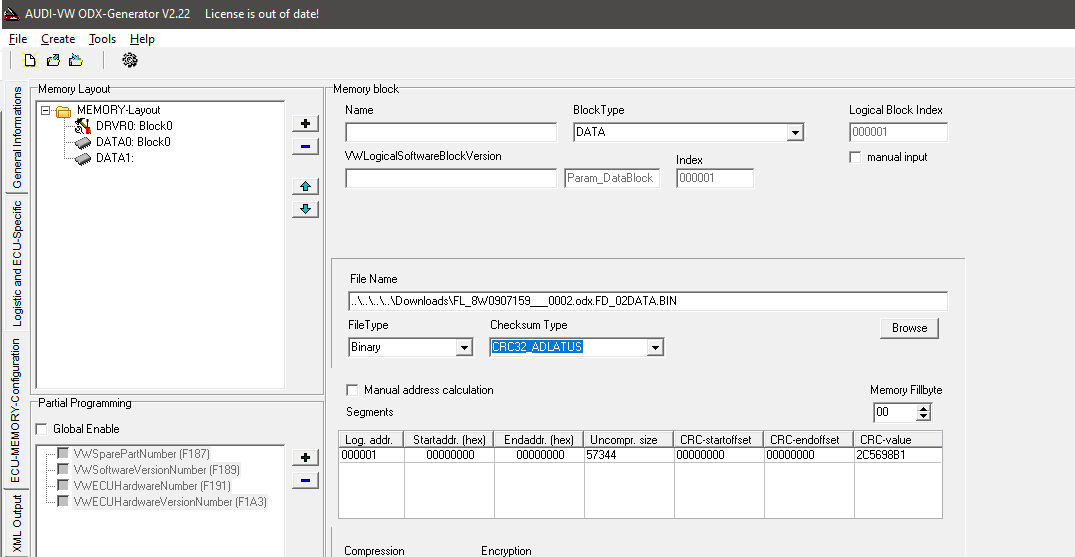Click the Browse button
The image size is (1075, 557).
click(x=909, y=328)
